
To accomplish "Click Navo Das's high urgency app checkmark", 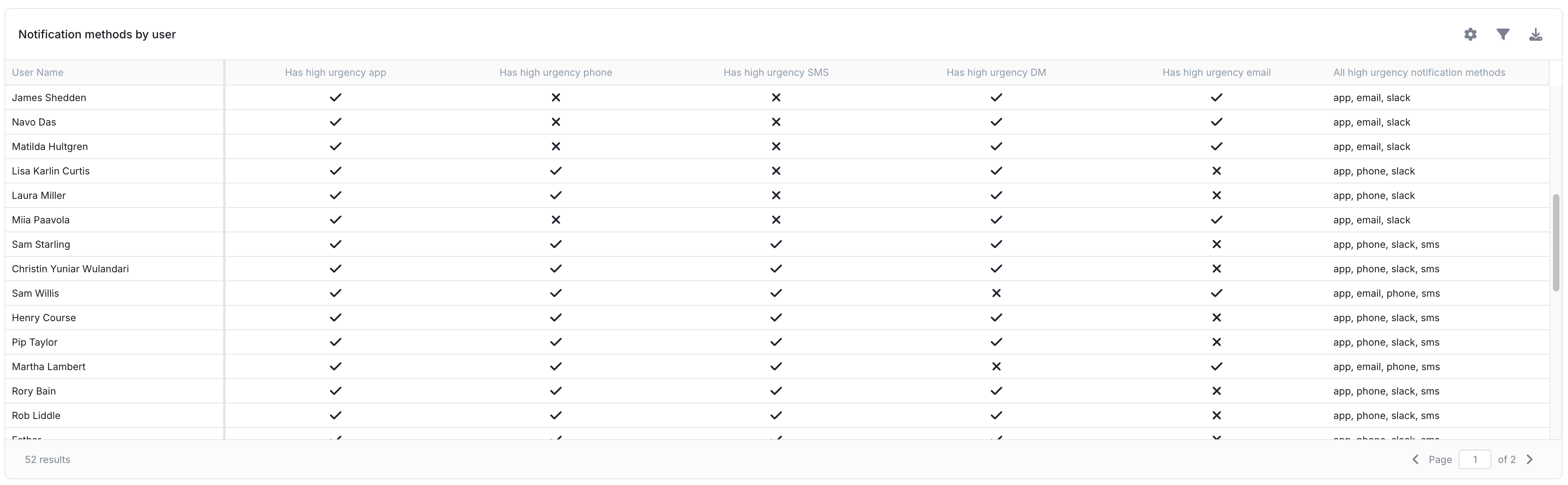I will click(335, 122).
